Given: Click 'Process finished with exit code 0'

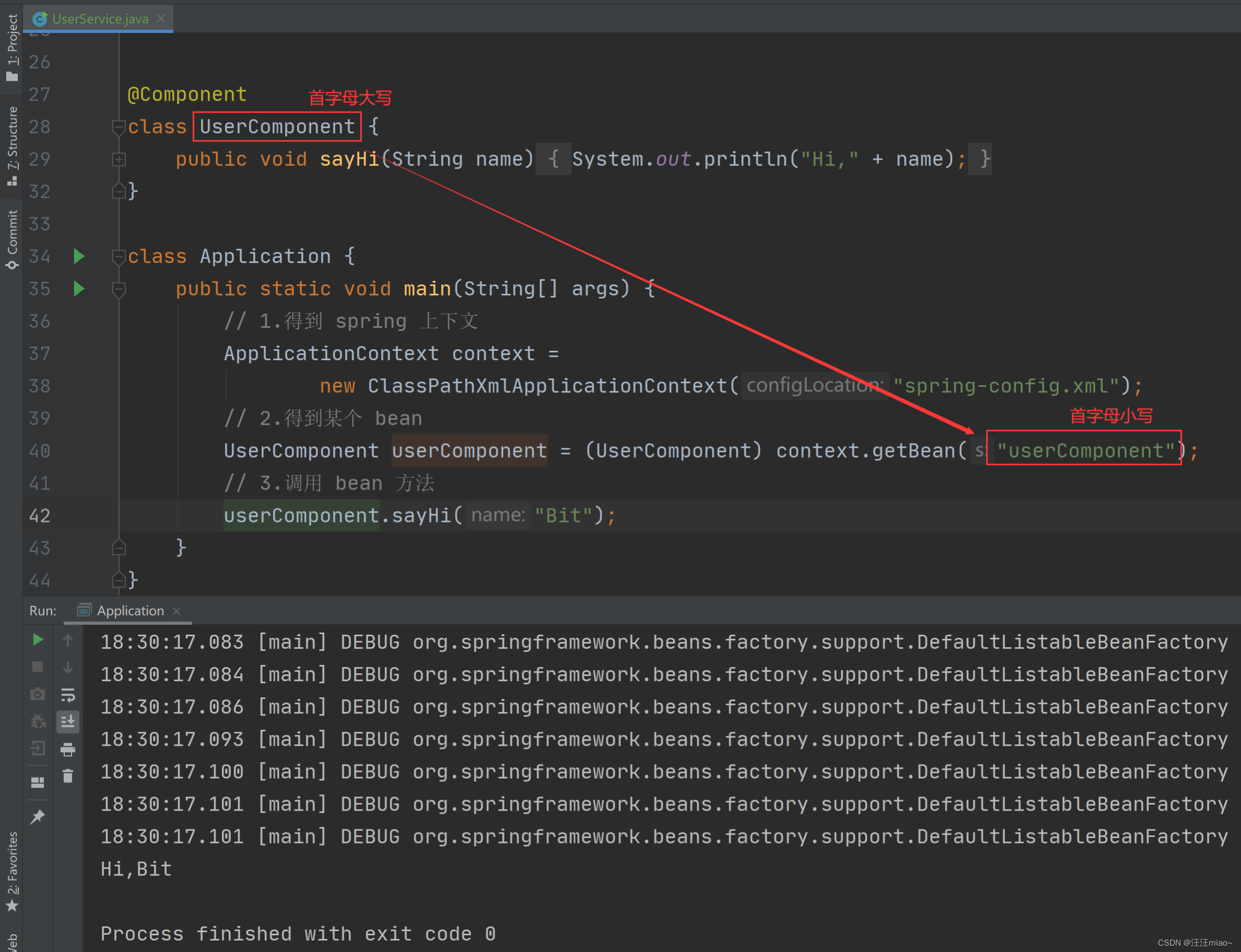Looking at the screenshot, I should tap(298, 934).
